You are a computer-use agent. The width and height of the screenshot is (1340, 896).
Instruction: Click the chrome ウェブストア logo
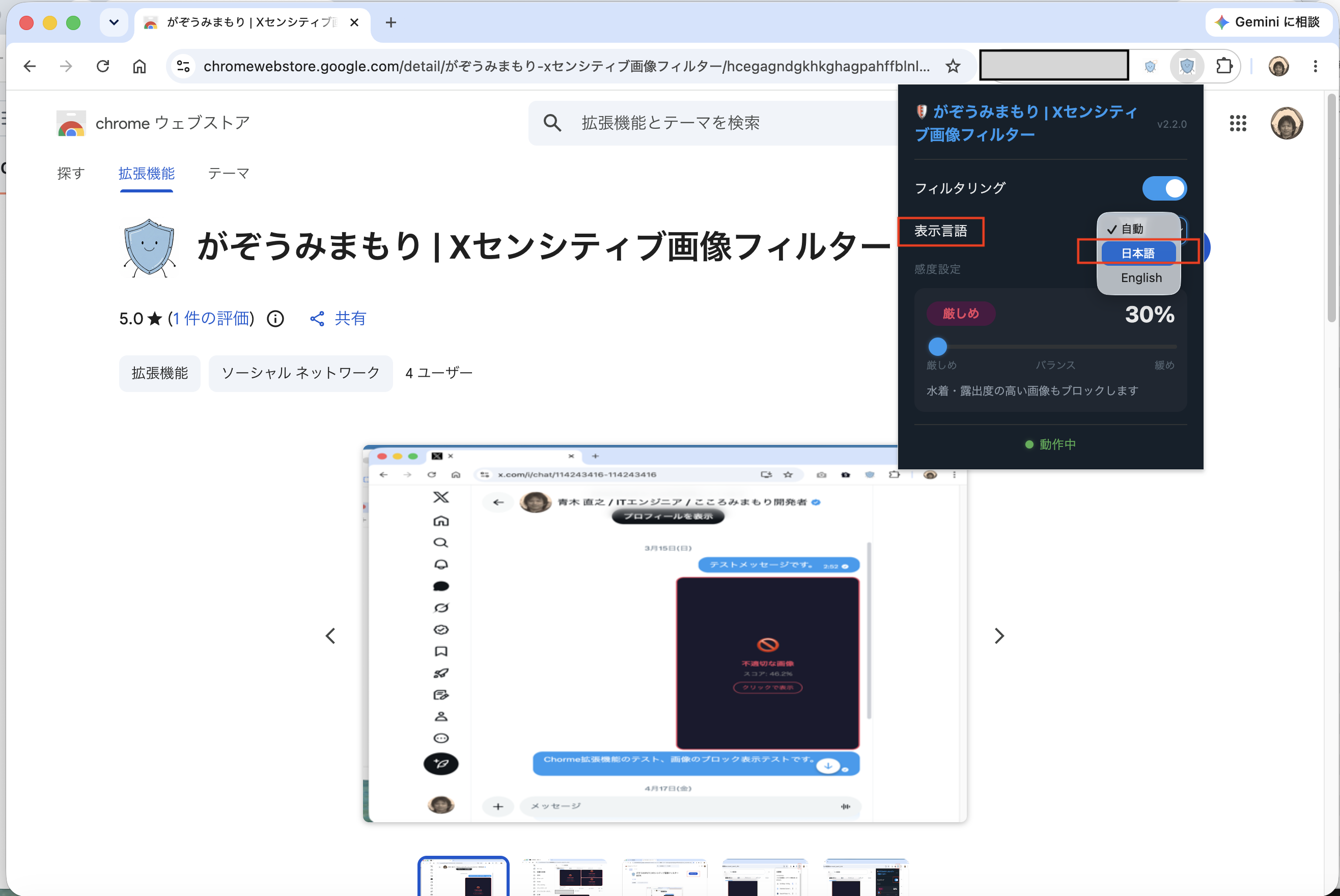pyautogui.click(x=153, y=123)
